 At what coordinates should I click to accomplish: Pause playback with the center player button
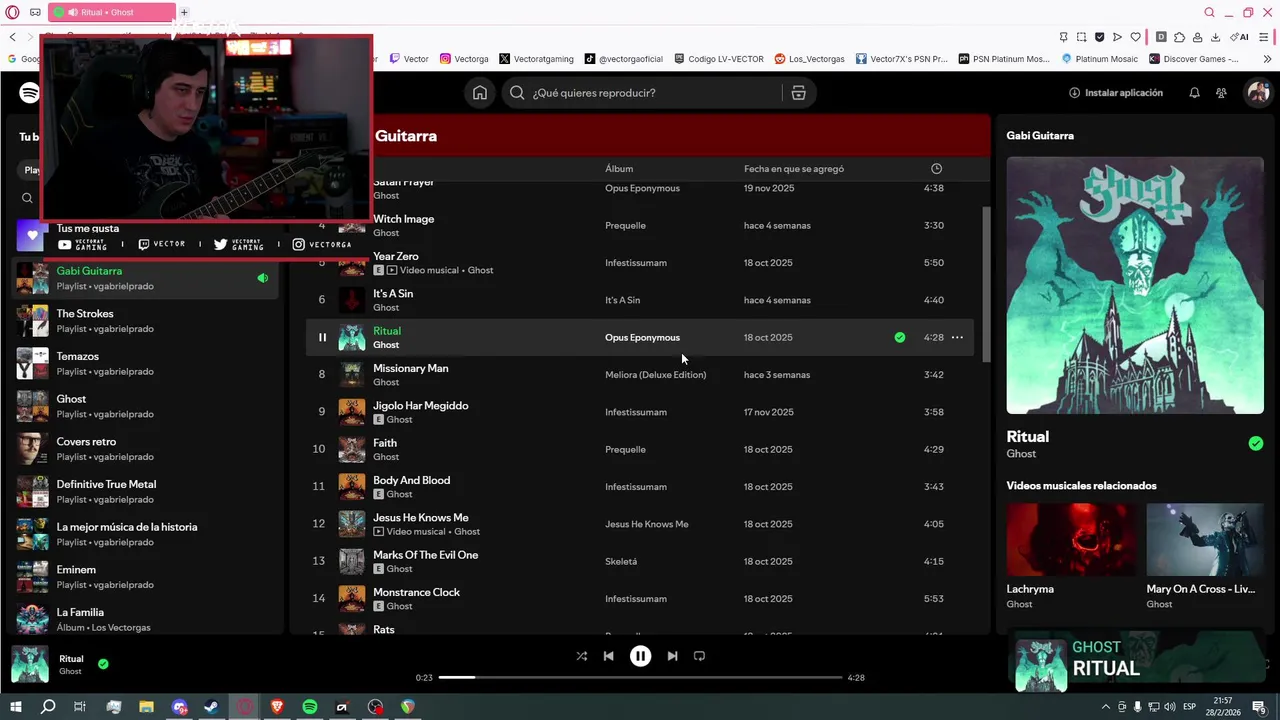tap(640, 656)
